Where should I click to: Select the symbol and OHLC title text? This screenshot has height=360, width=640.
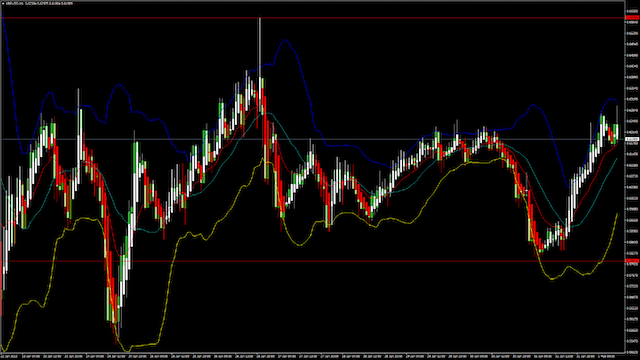[40, 3]
